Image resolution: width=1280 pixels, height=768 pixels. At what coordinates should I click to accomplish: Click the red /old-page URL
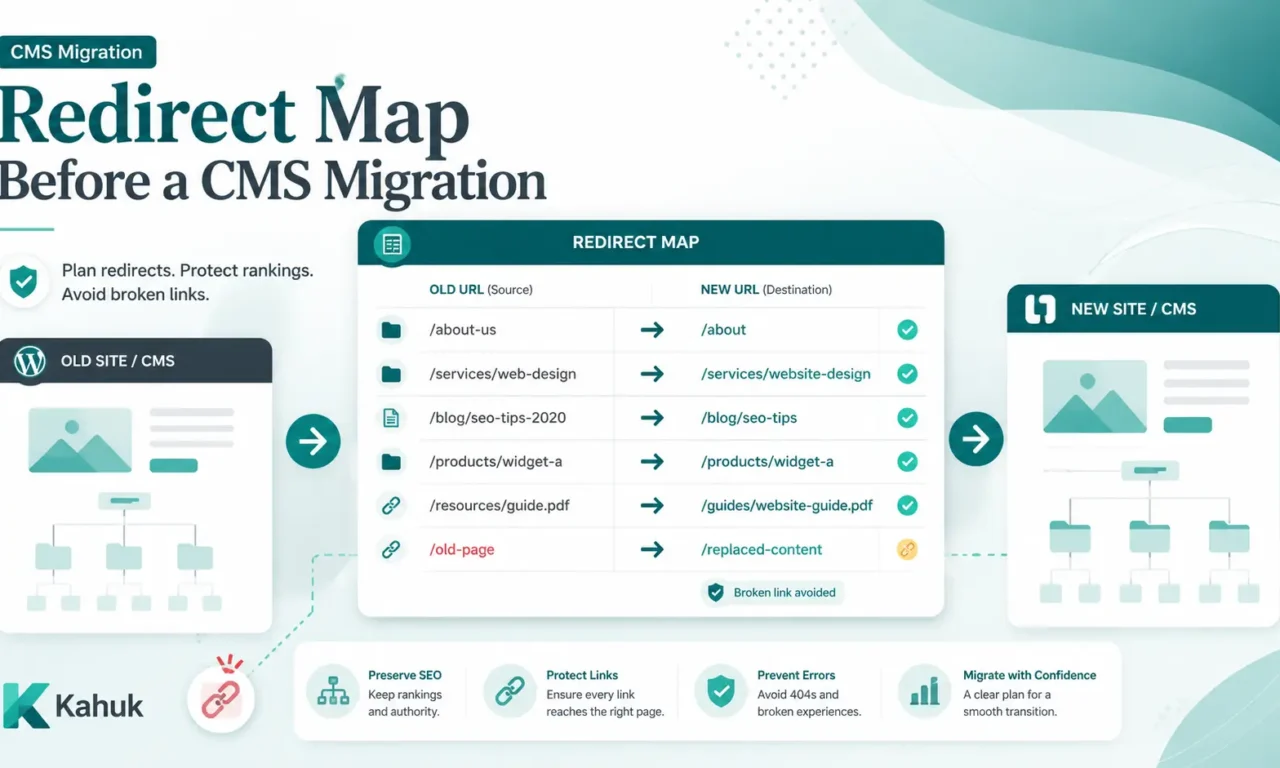462,550
